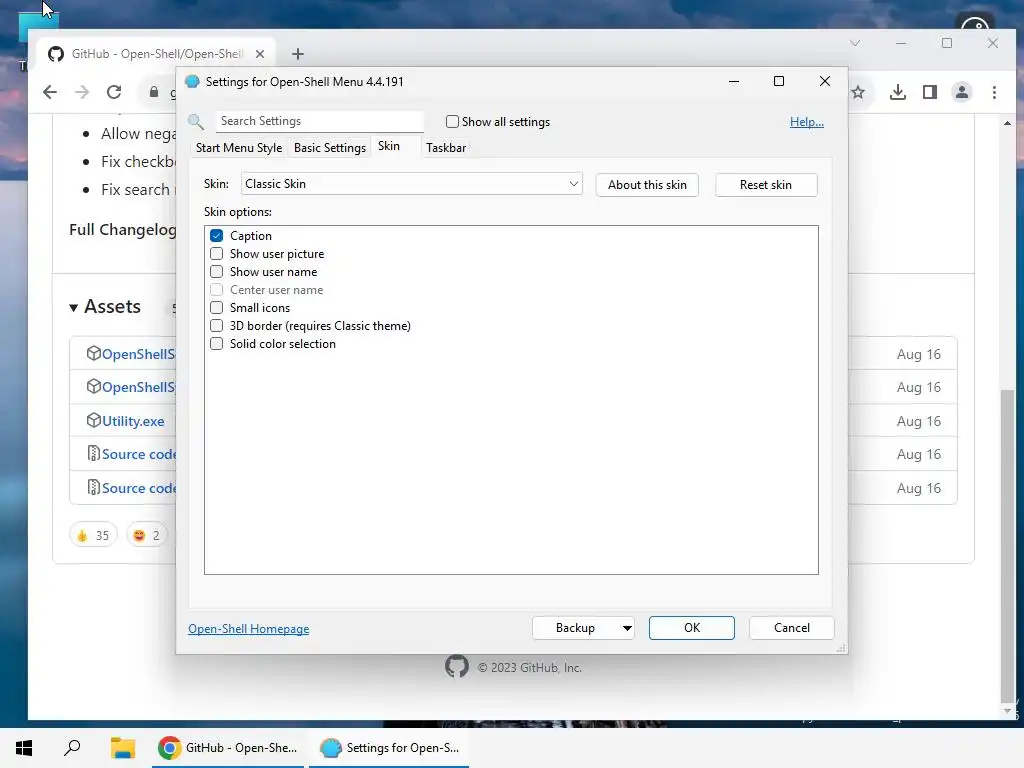Open Windows taskbar search
Viewport: 1024px width, 768px height.
click(x=72, y=748)
